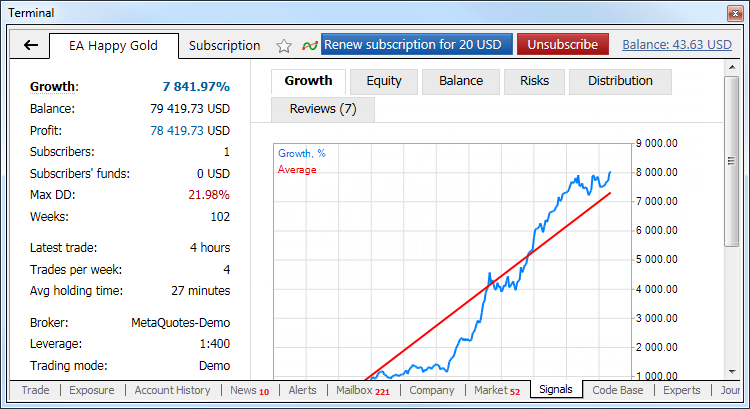Select the Equity chart tab

pyautogui.click(x=384, y=81)
